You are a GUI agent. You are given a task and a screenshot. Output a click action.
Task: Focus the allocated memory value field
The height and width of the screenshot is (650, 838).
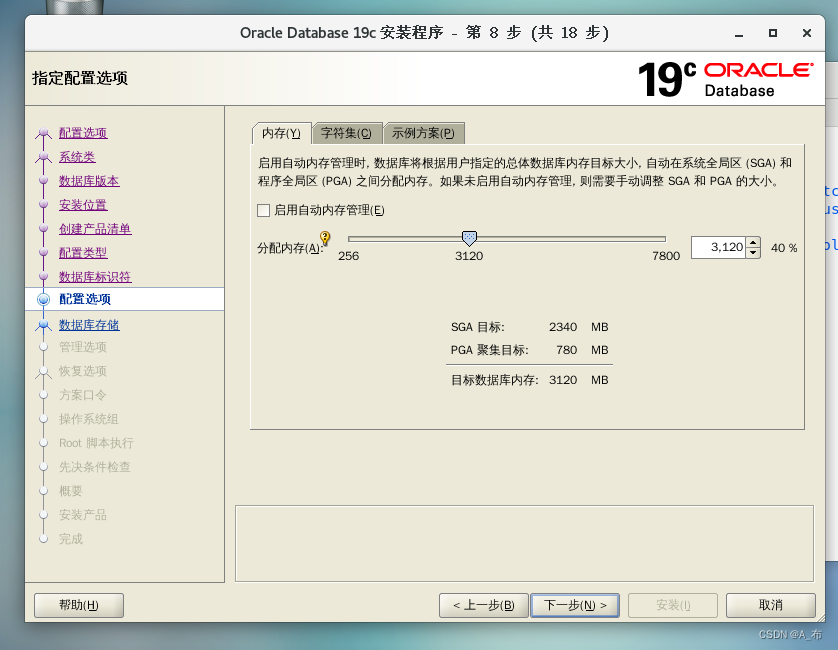click(x=718, y=247)
